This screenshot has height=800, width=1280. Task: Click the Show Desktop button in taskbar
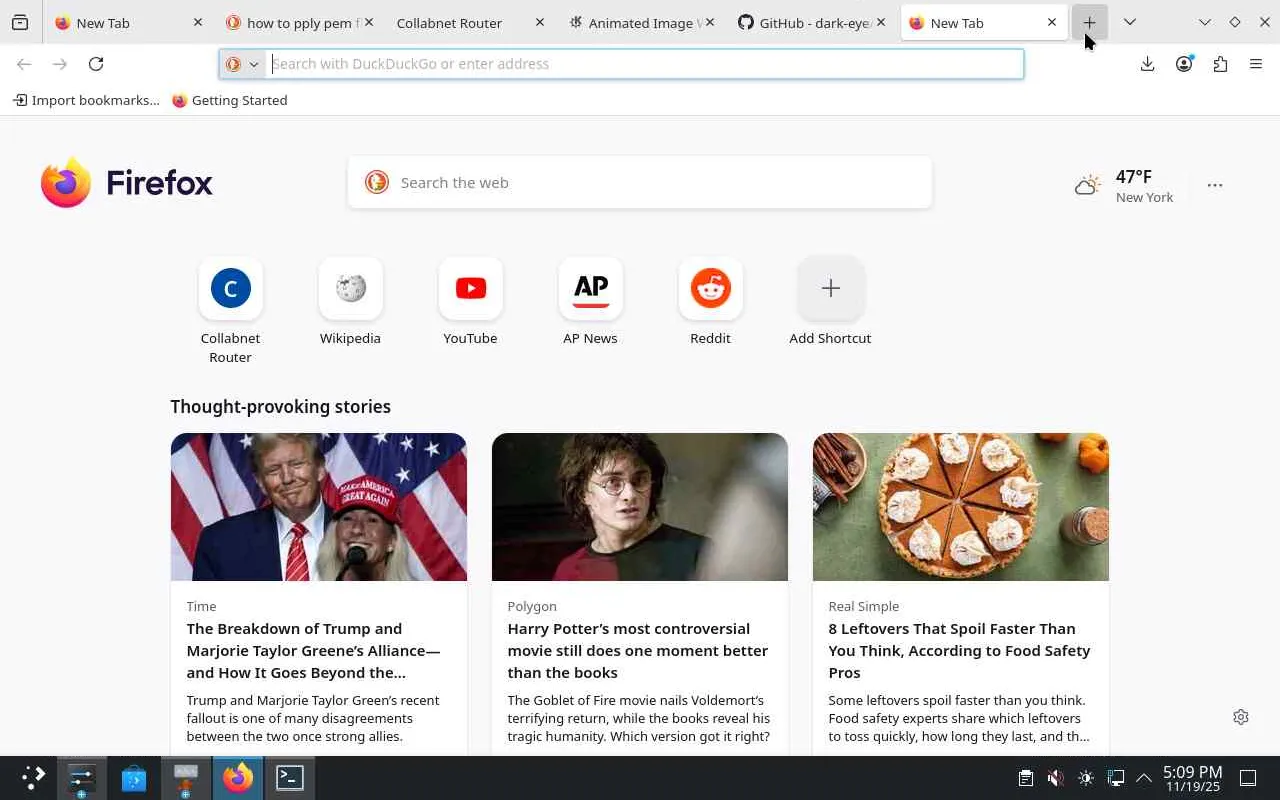coord(1248,778)
